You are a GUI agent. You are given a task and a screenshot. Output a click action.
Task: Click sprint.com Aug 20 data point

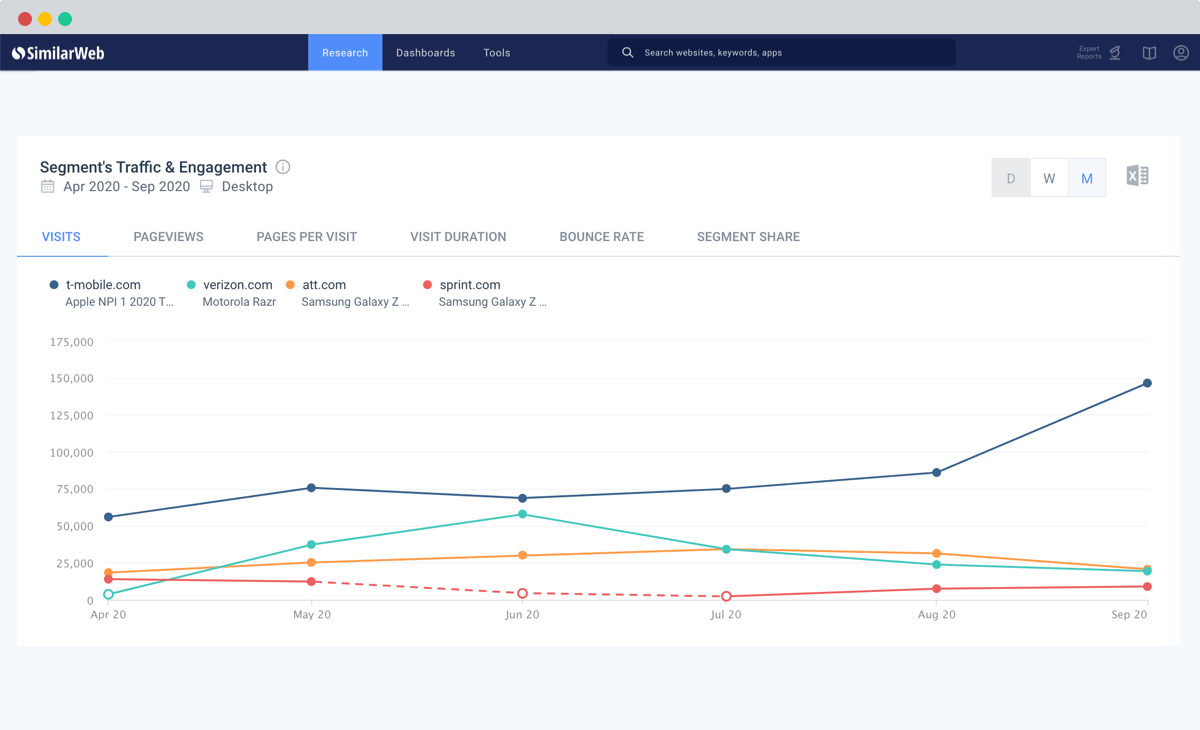point(936,589)
